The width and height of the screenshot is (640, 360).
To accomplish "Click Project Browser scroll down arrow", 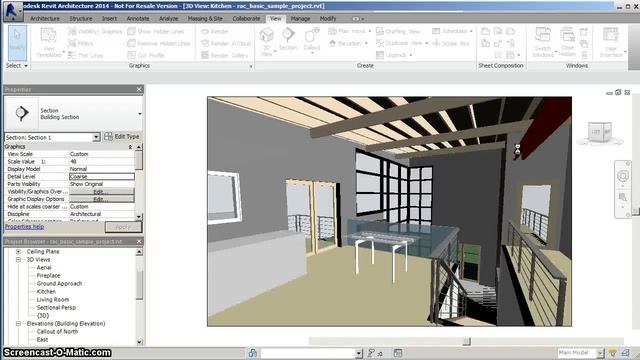I will (139, 342).
